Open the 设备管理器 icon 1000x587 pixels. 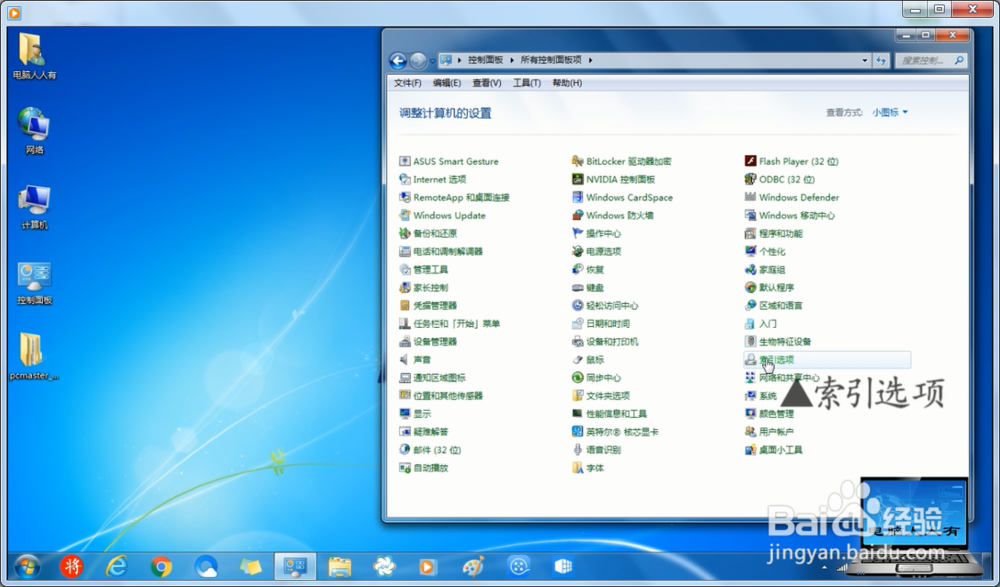(x=404, y=341)
